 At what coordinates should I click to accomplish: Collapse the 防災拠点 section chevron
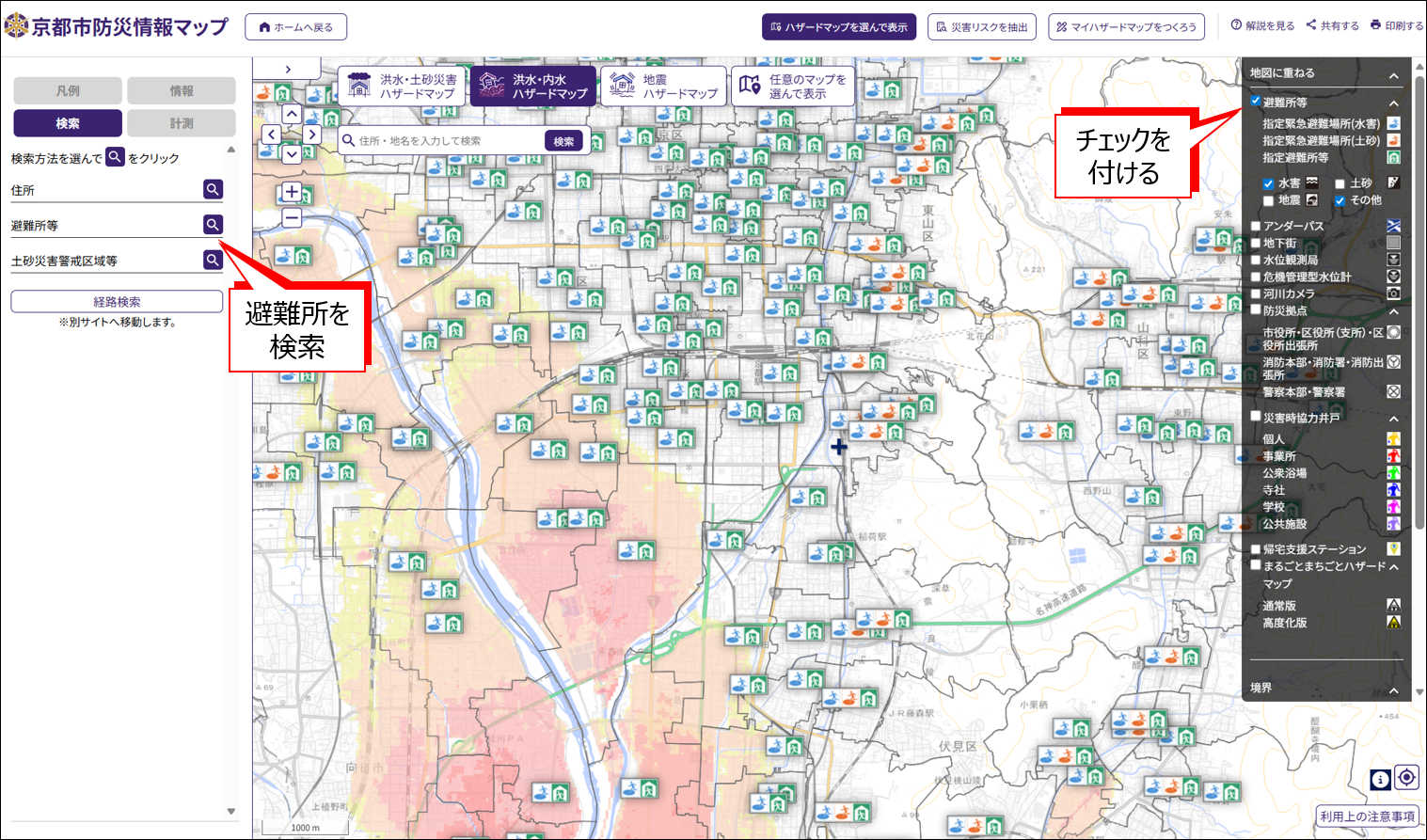[x=1393, y=311]
